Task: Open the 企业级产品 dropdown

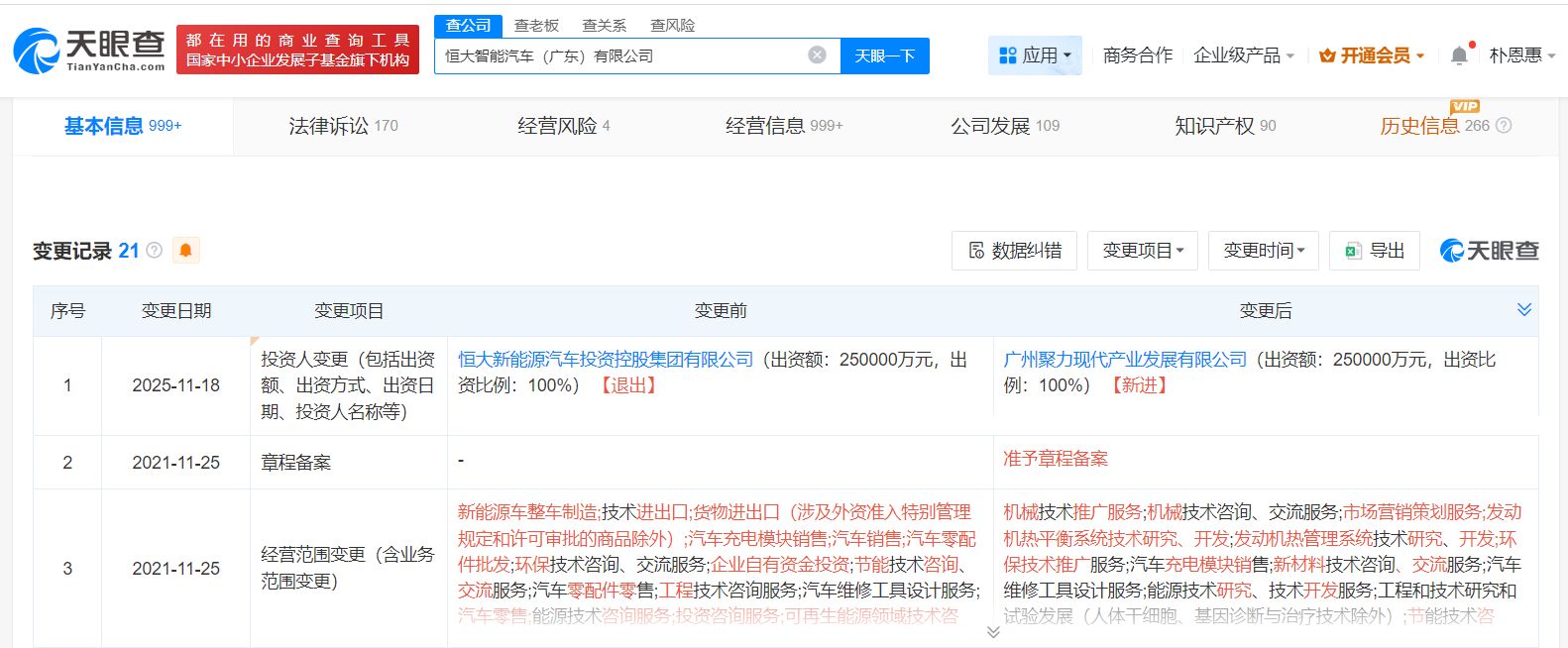Action: (1243, 55)
